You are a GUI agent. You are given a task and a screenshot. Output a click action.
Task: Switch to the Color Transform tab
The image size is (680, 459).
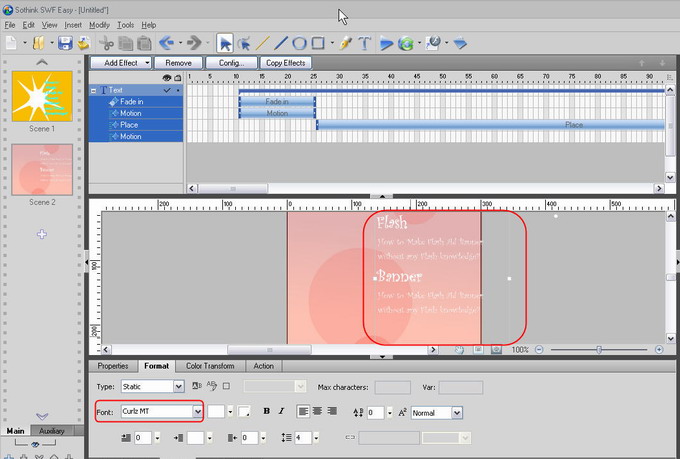(x=210, y=366)
